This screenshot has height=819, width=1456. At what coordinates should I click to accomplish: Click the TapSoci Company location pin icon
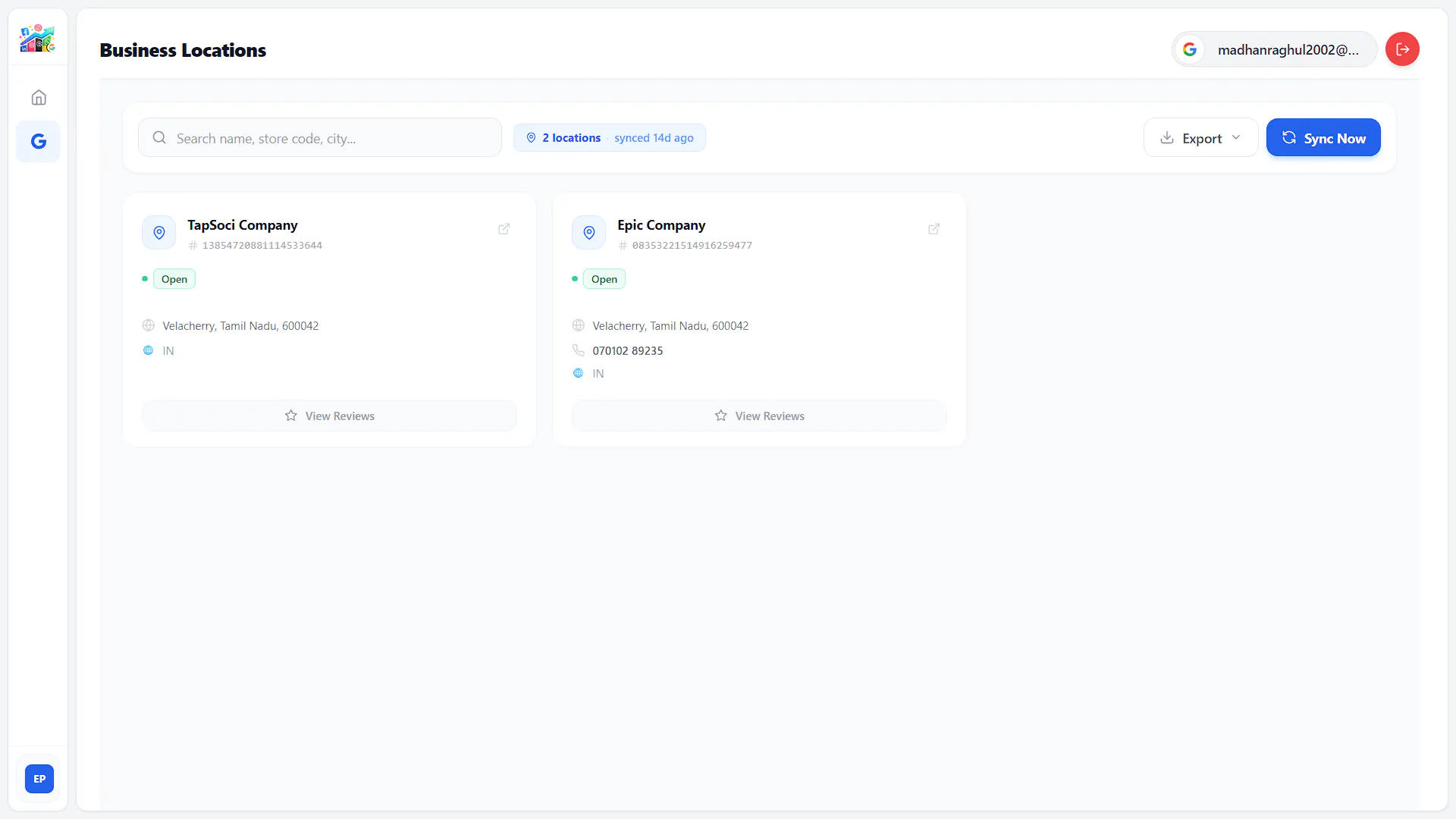[159, 233]
